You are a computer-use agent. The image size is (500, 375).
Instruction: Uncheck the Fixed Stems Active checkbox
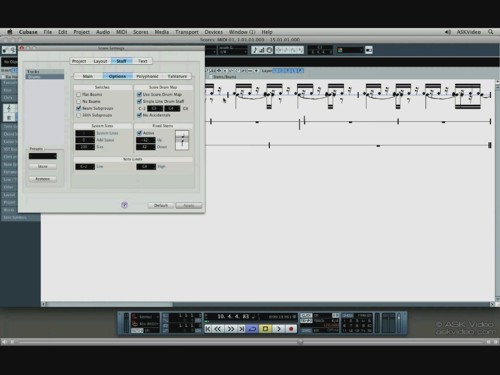tap(139, 133)
